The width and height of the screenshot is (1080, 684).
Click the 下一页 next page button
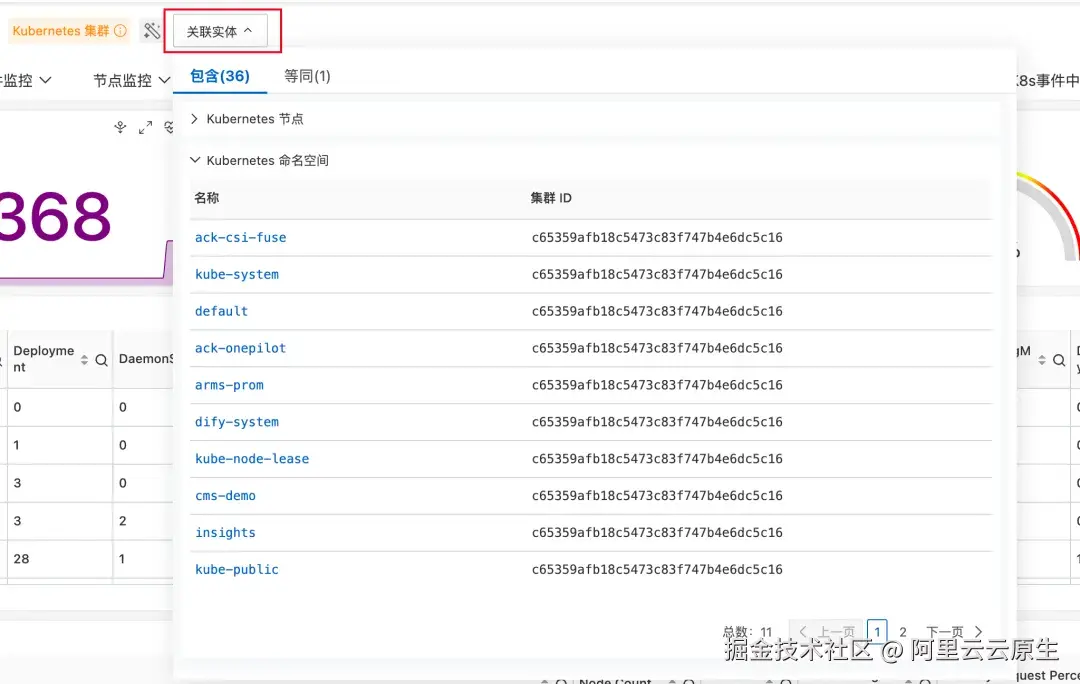(955, 632)
